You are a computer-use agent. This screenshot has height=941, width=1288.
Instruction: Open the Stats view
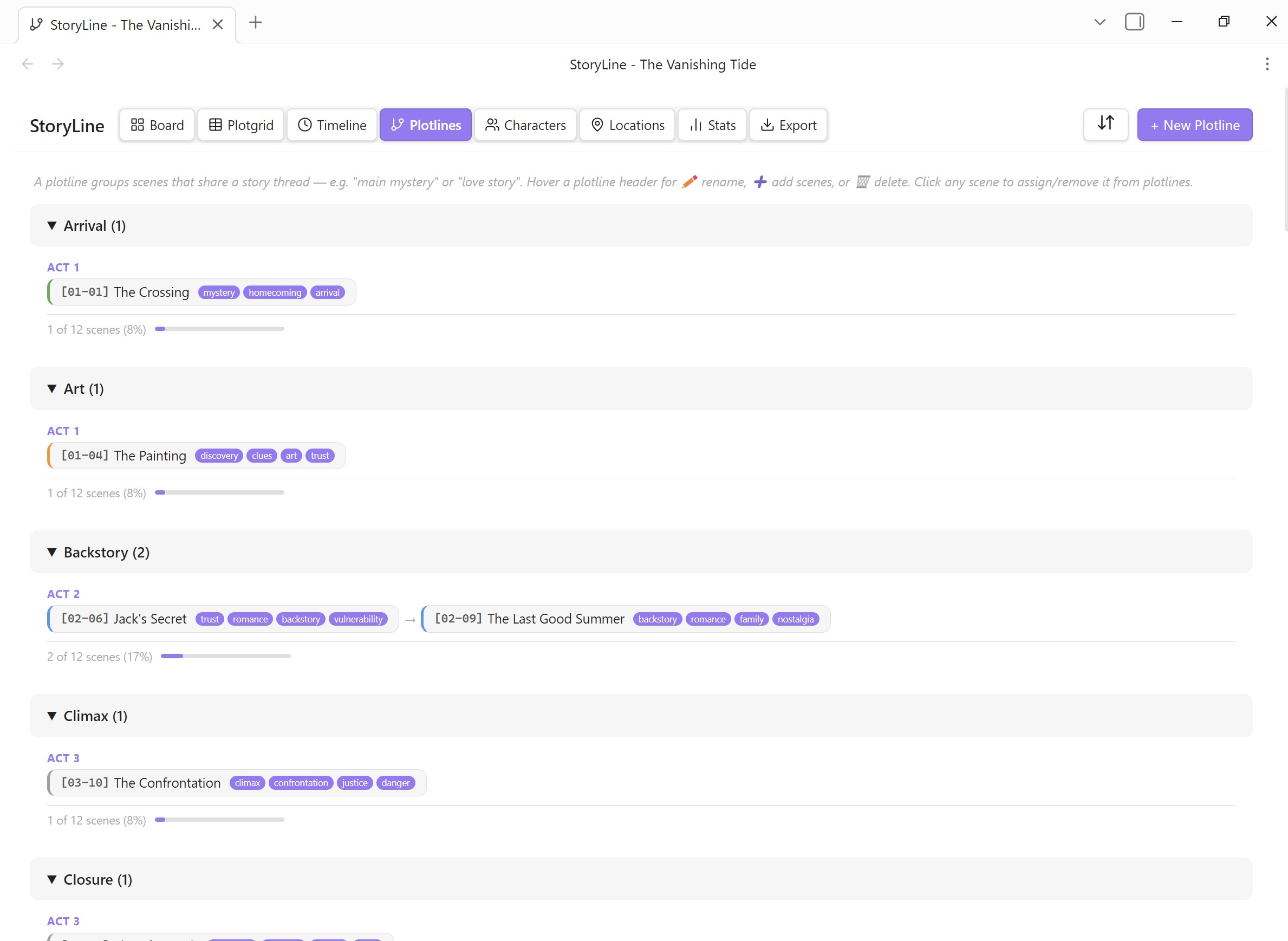pos(712,125)
